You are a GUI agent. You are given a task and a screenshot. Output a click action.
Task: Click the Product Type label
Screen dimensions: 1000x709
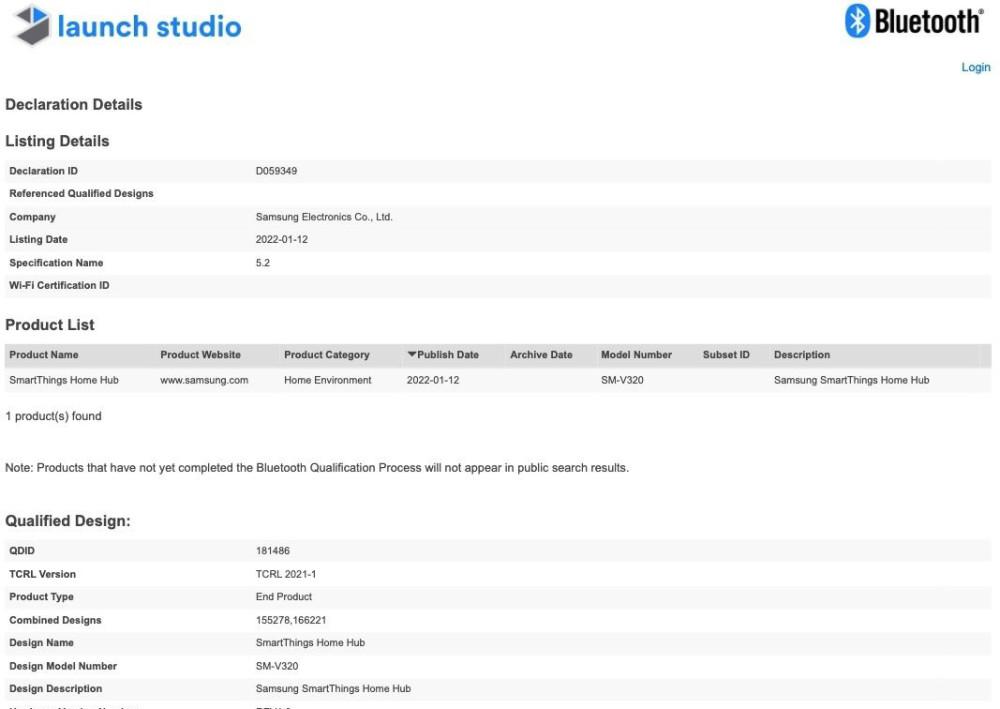(41, 596)
